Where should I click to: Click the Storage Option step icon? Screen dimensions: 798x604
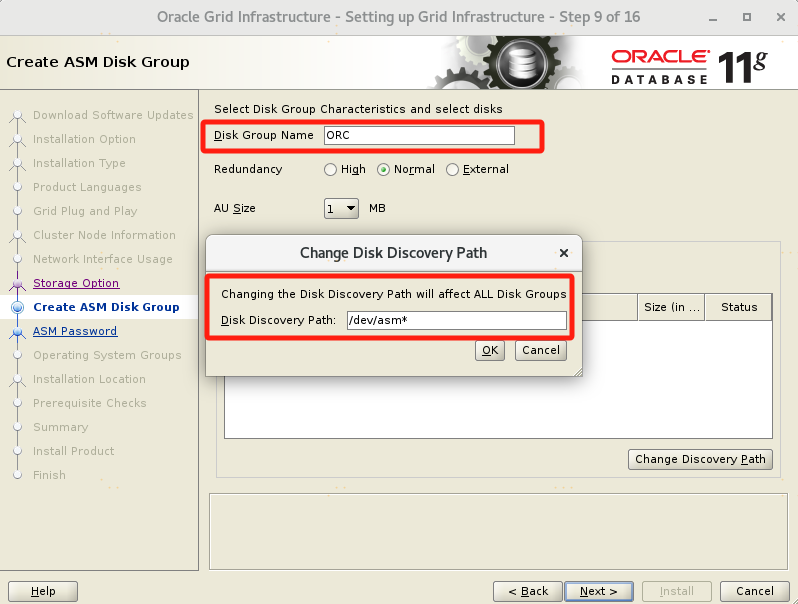tap(17, 284)
